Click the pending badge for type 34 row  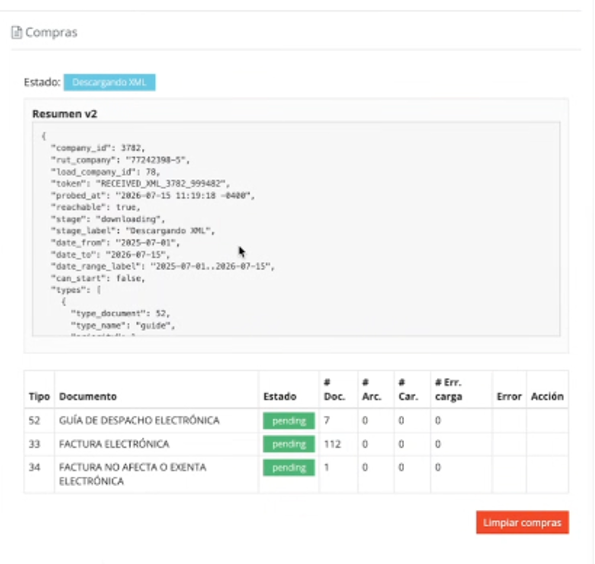[x=289, y=468]
